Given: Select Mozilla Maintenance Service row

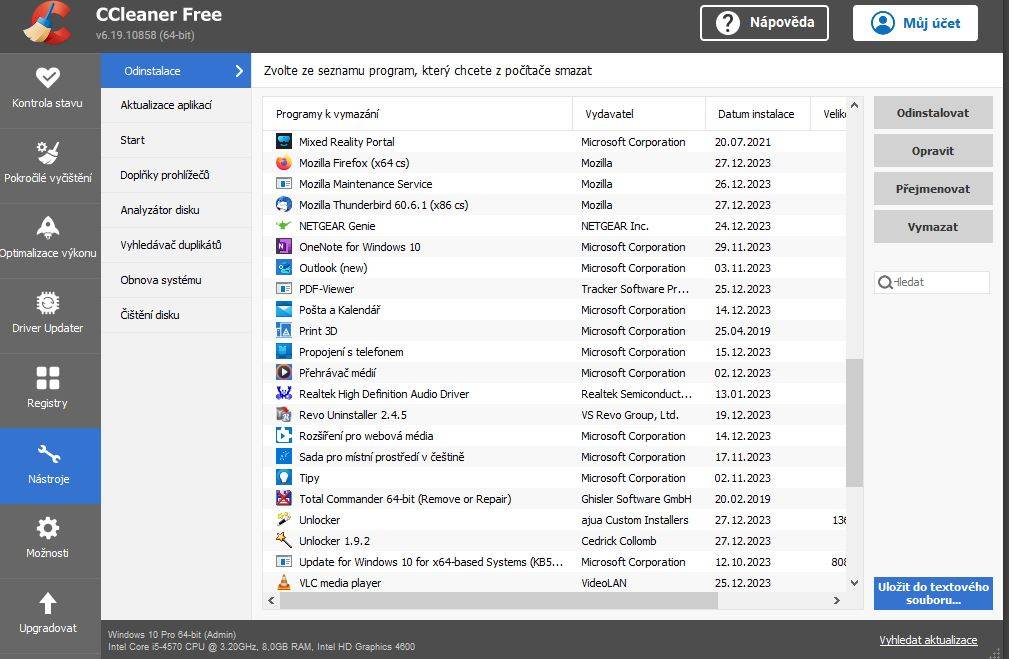Looking at the screenshot, I should [x=555, y=184].
